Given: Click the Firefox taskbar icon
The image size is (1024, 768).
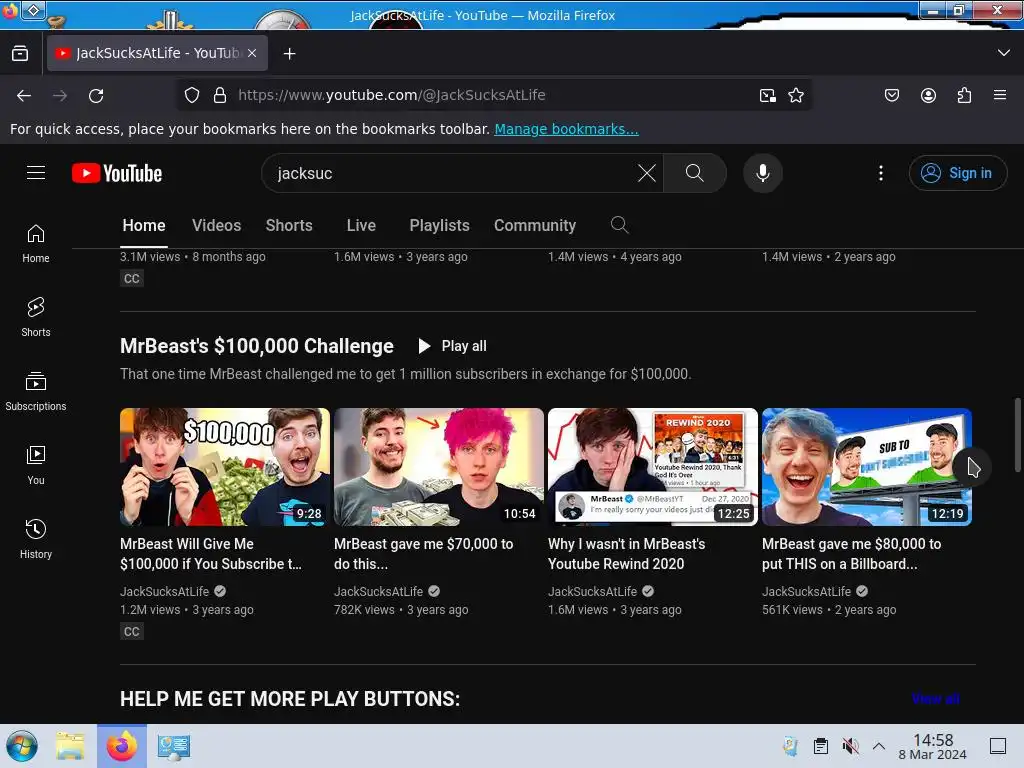Looking at the screenshot, I should (x=122, y=746).
